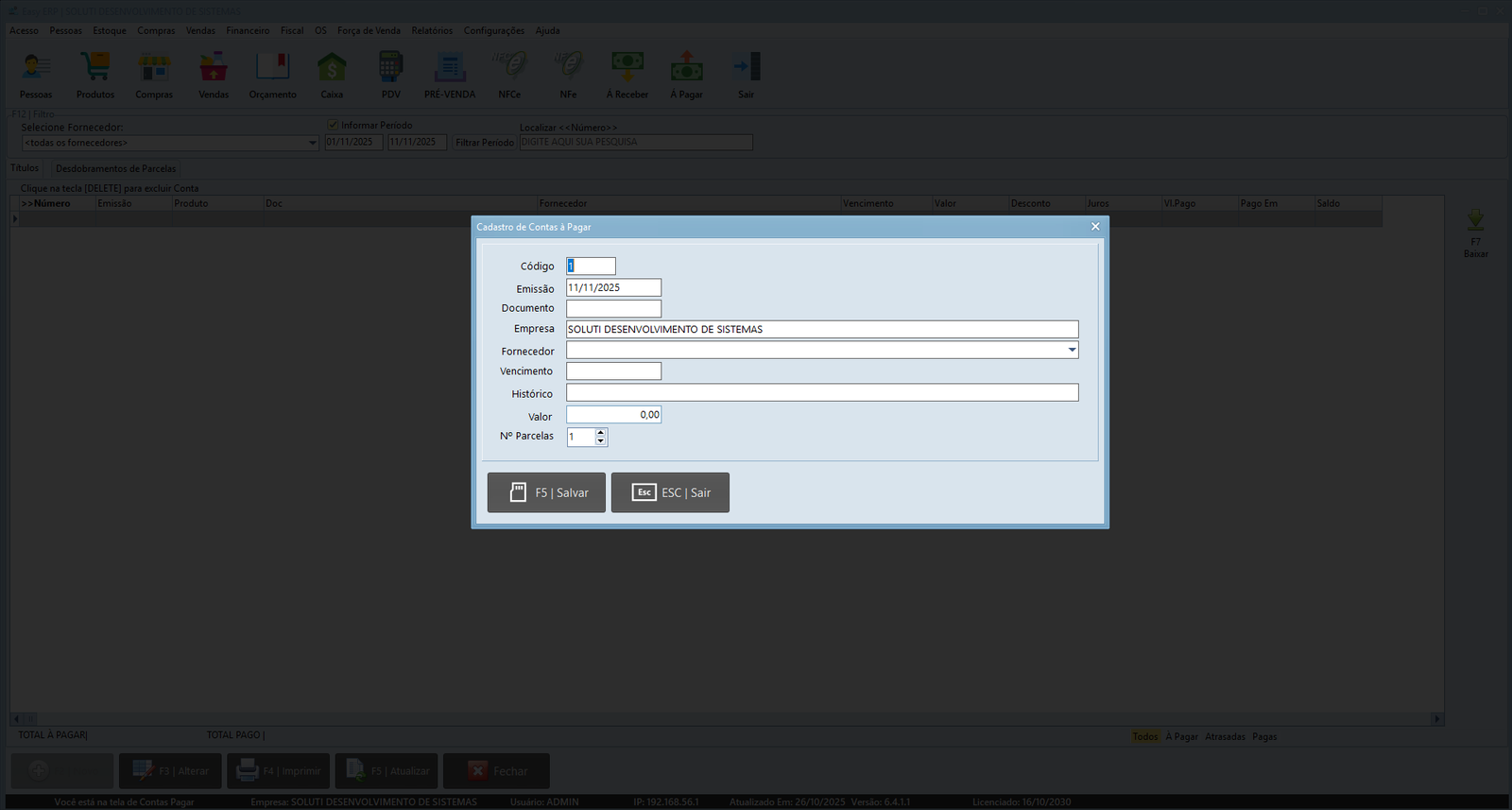
Task: Decrease Nº Parcelas with down arrow
Action: tap(600, 441)
